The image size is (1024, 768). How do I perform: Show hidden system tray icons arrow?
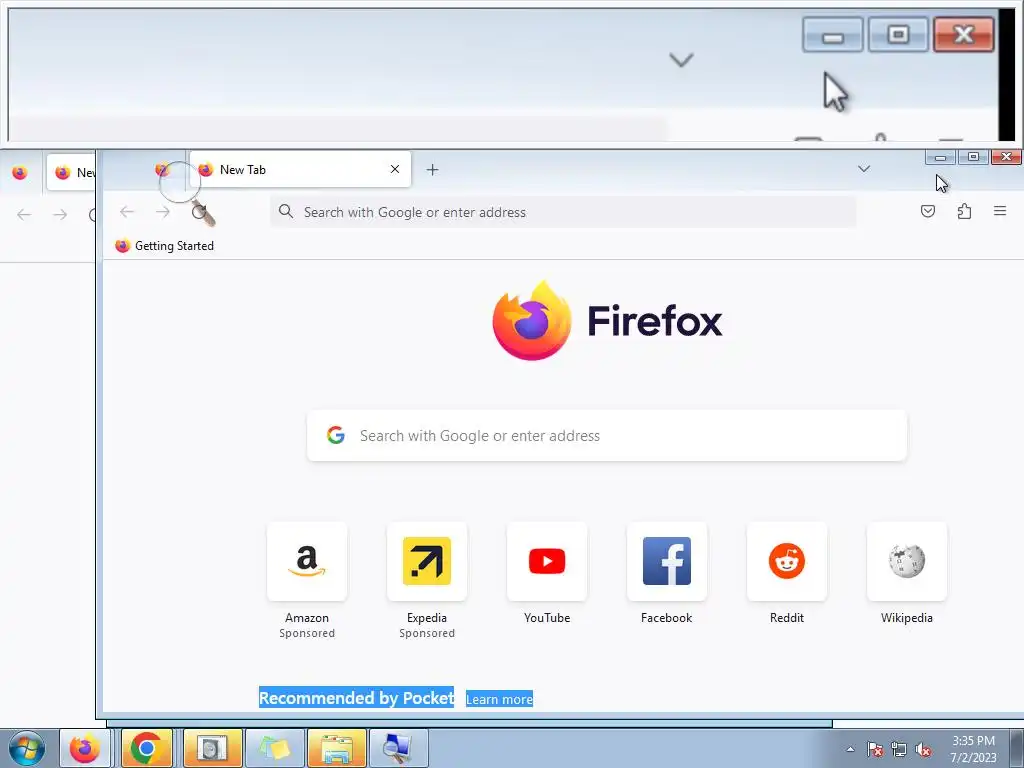pos(850,749)
